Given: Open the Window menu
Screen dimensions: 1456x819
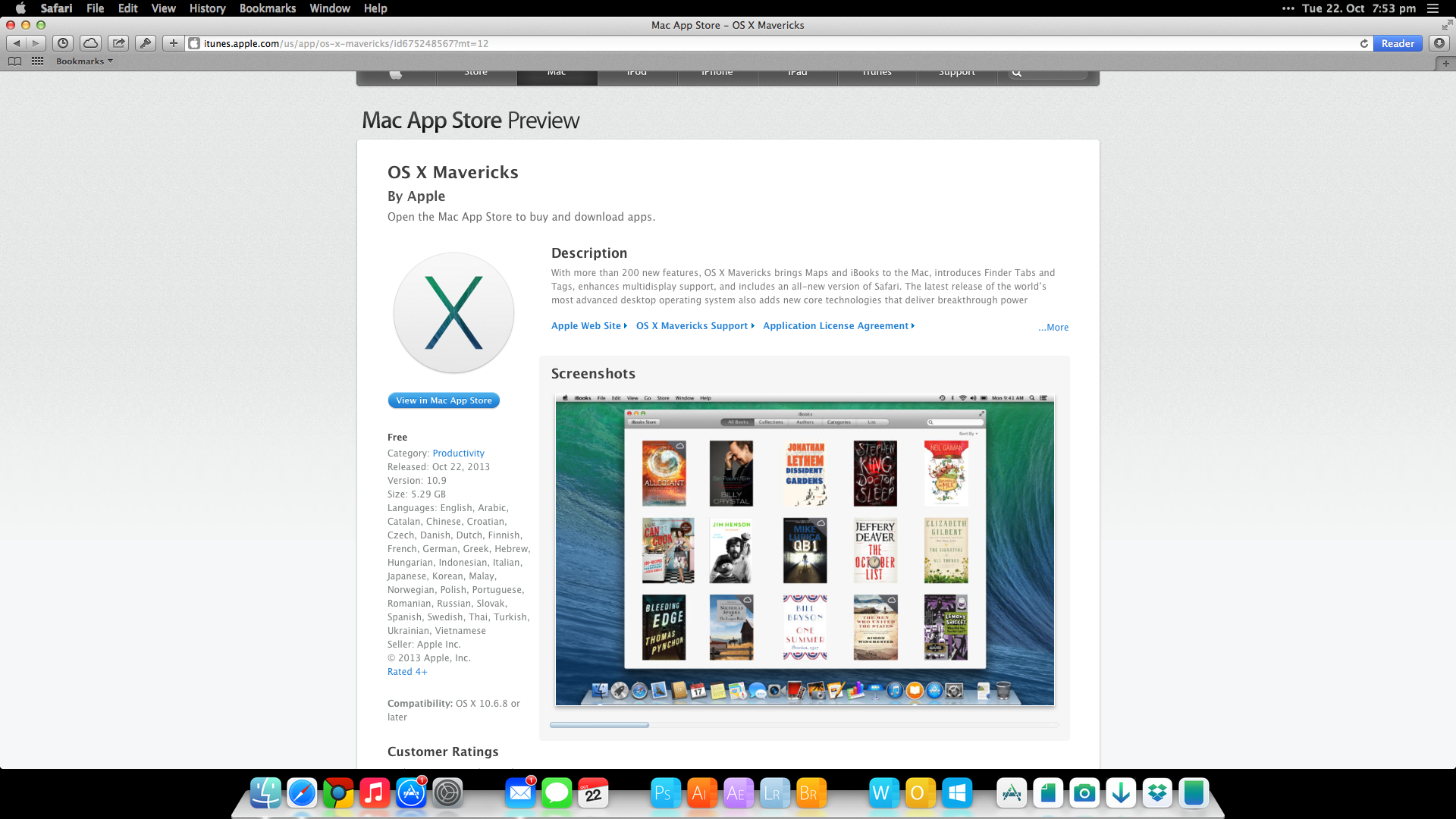Looking at the screenshot, I should (330, 8).
